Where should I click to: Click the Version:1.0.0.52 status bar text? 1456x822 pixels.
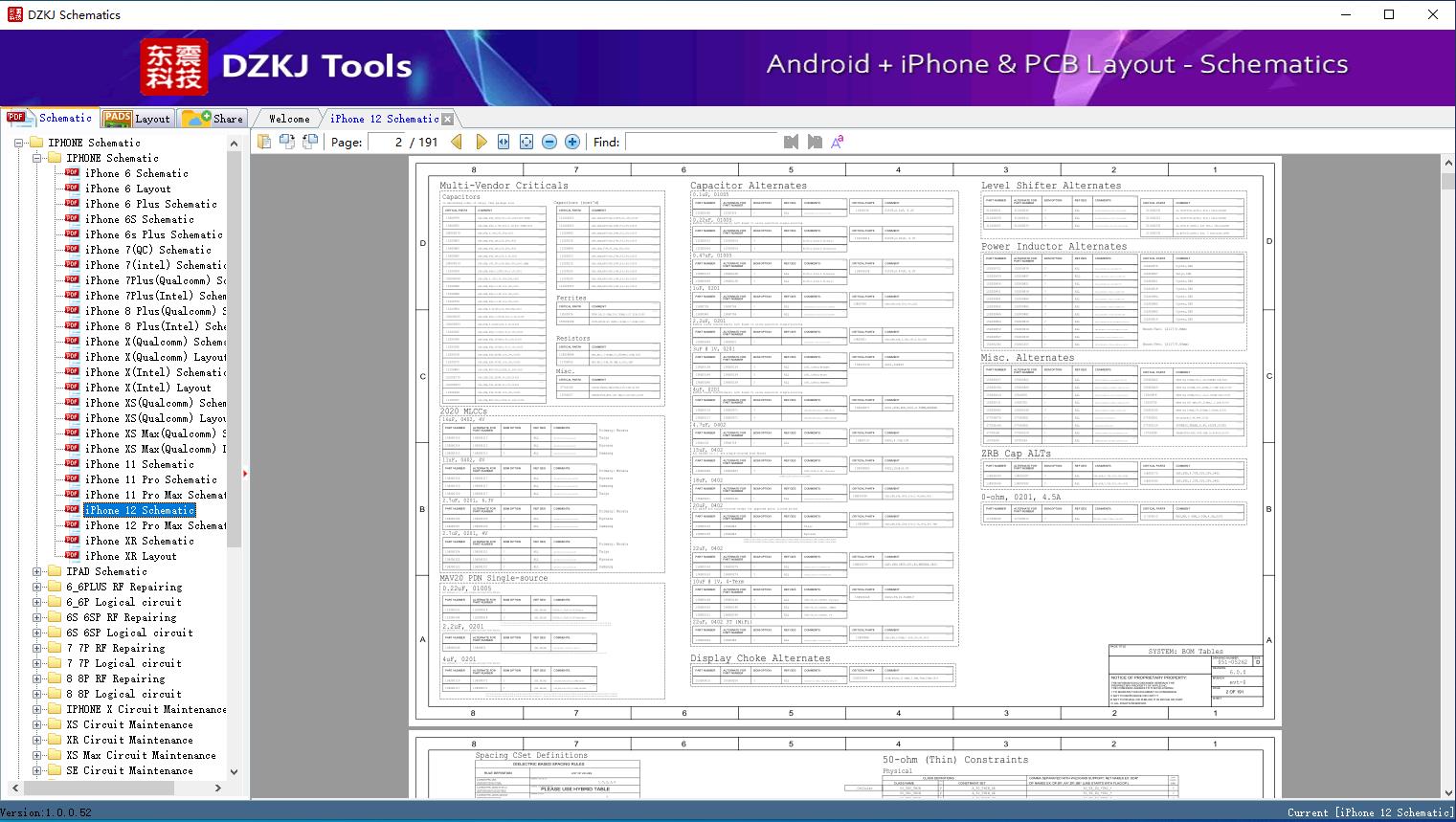pos(46,812)
